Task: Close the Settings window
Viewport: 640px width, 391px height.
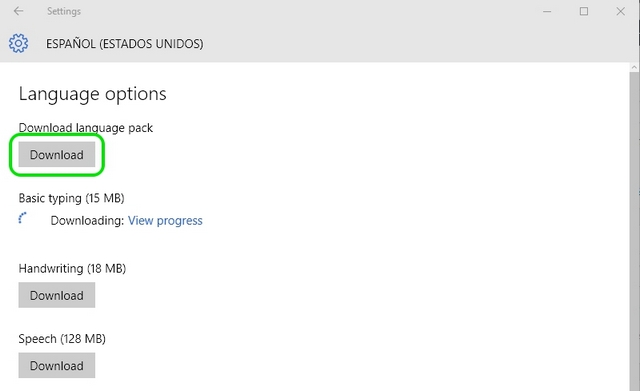Action: point(620,11)
